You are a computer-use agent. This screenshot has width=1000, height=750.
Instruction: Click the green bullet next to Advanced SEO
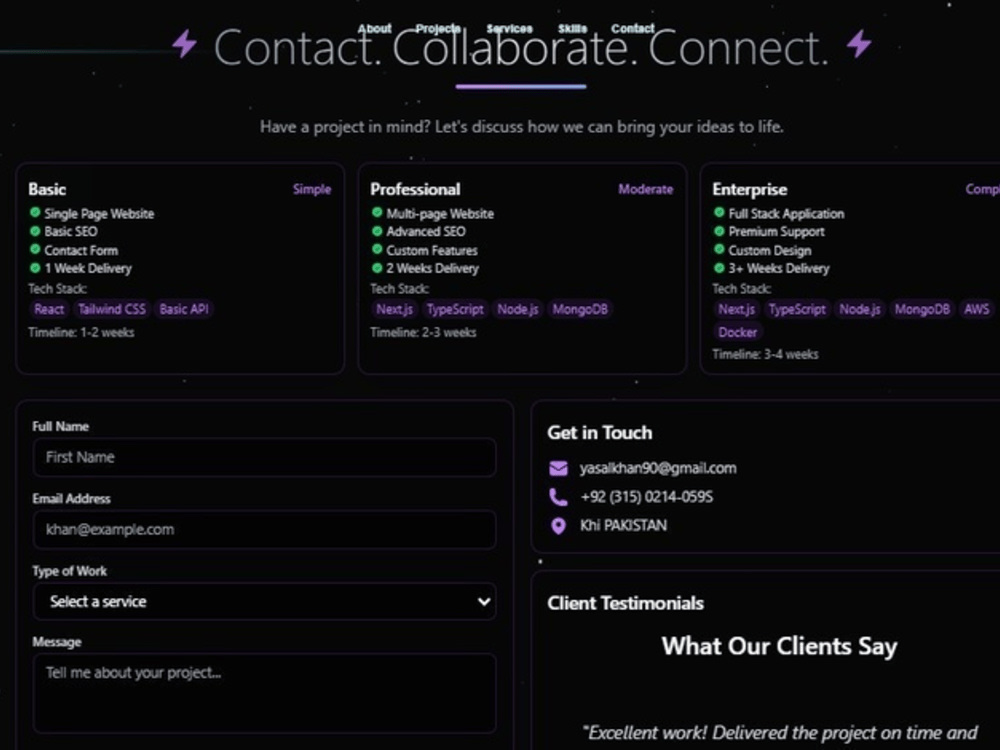click(377, 231)
